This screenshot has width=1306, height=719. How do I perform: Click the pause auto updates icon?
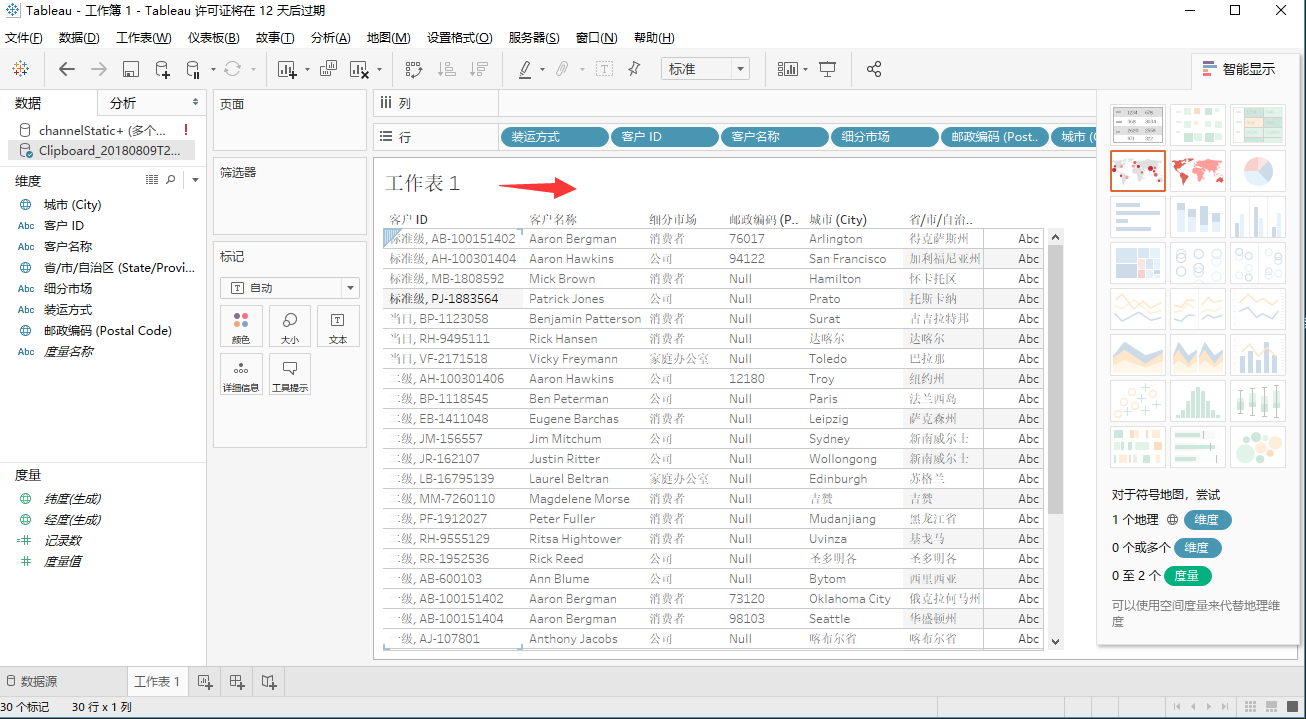click(x=193, y=69)
